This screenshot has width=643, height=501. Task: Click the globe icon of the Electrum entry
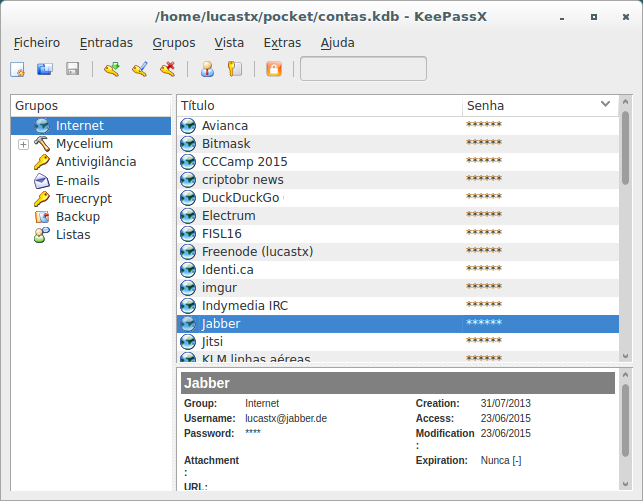pos(188,216)
